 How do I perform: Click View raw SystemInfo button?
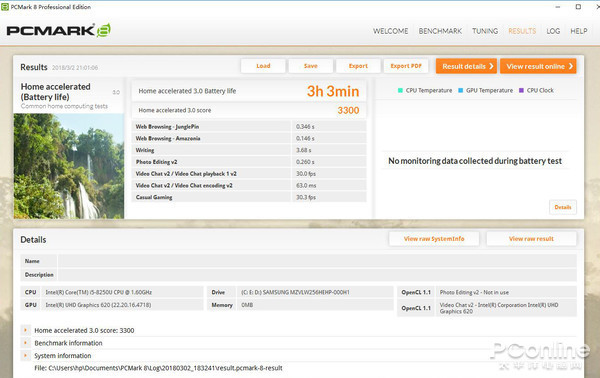[434, 239]
